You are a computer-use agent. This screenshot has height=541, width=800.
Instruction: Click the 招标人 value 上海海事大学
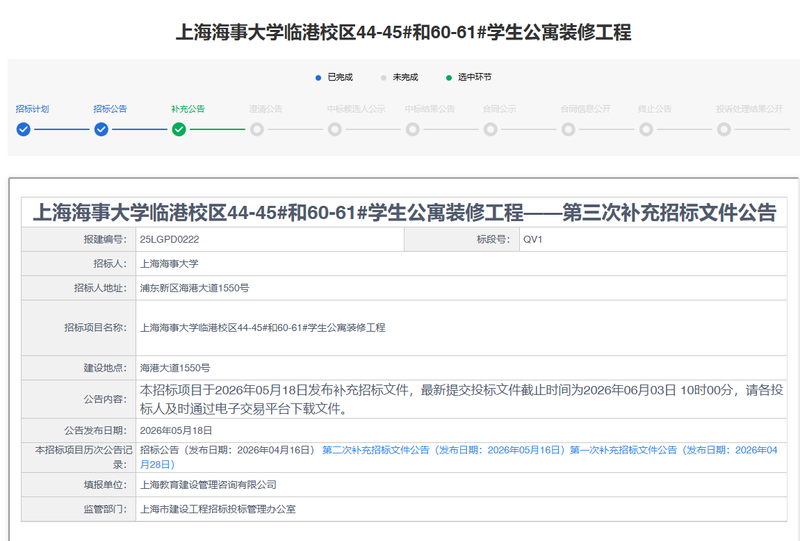point(169,264)
